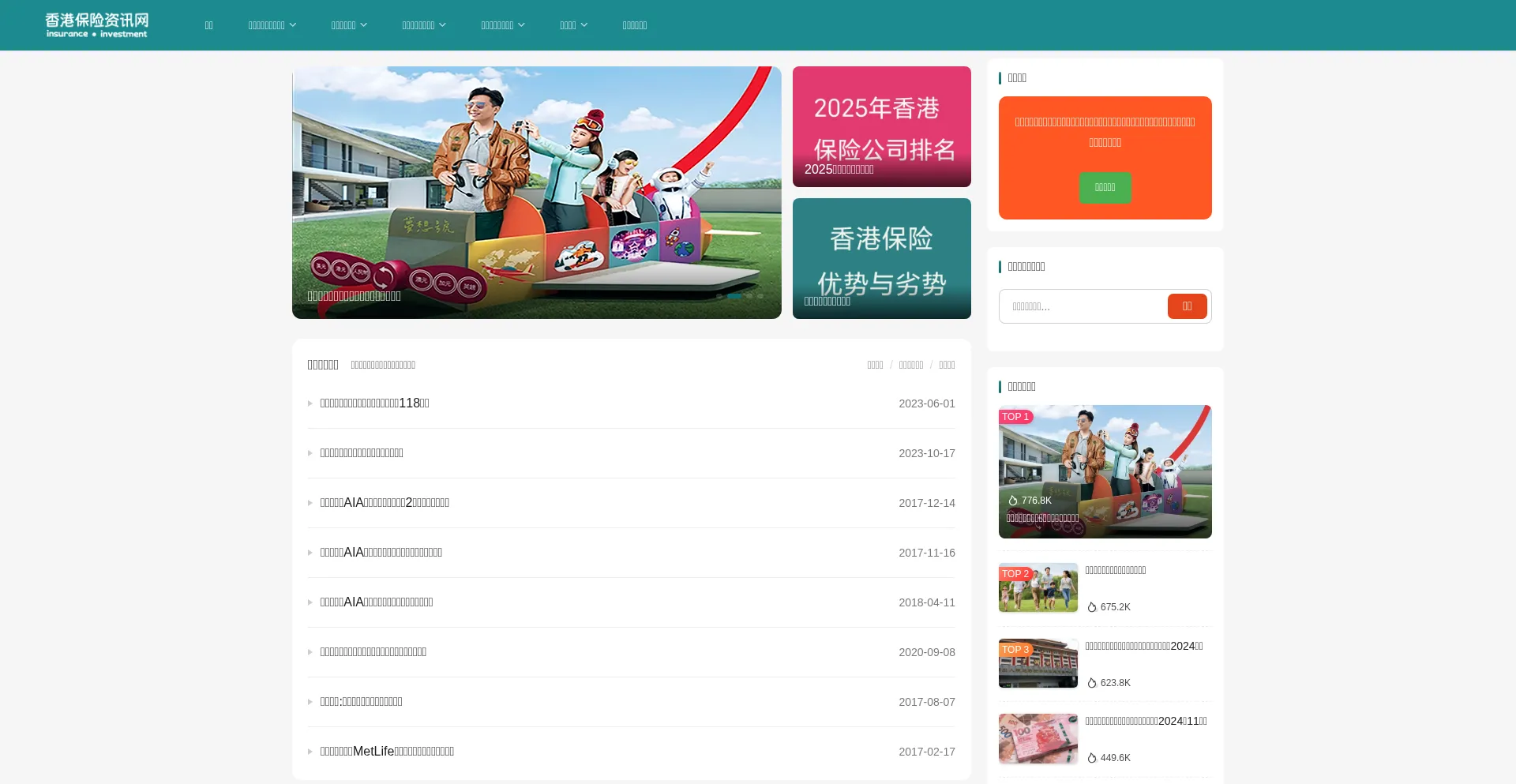Expand the last dropdown menu in navigation bar

(574, 25)
